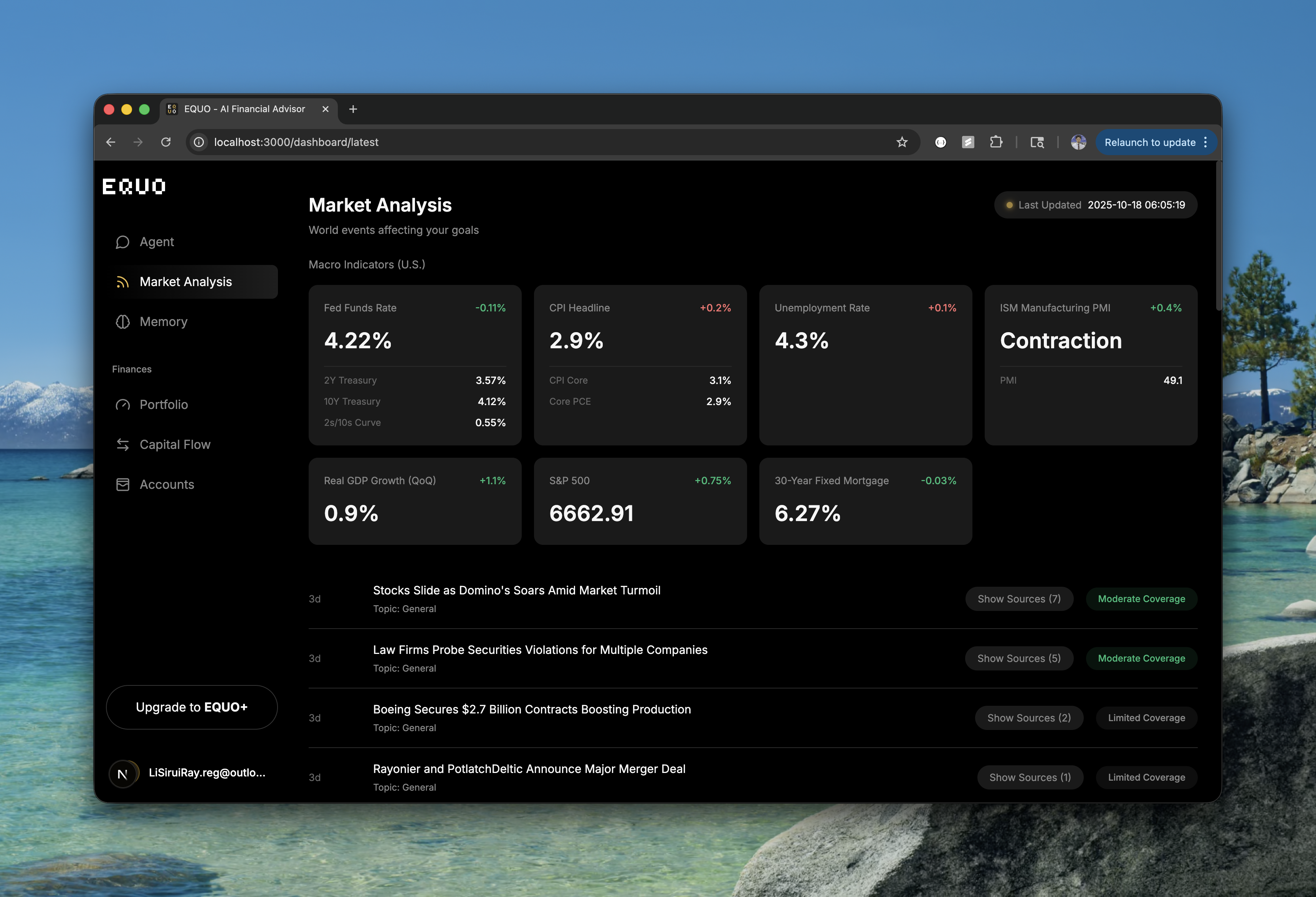
Task: Open the browser Extensions puzzle icon
Action: pyautogui.click(x=995, y=142)
